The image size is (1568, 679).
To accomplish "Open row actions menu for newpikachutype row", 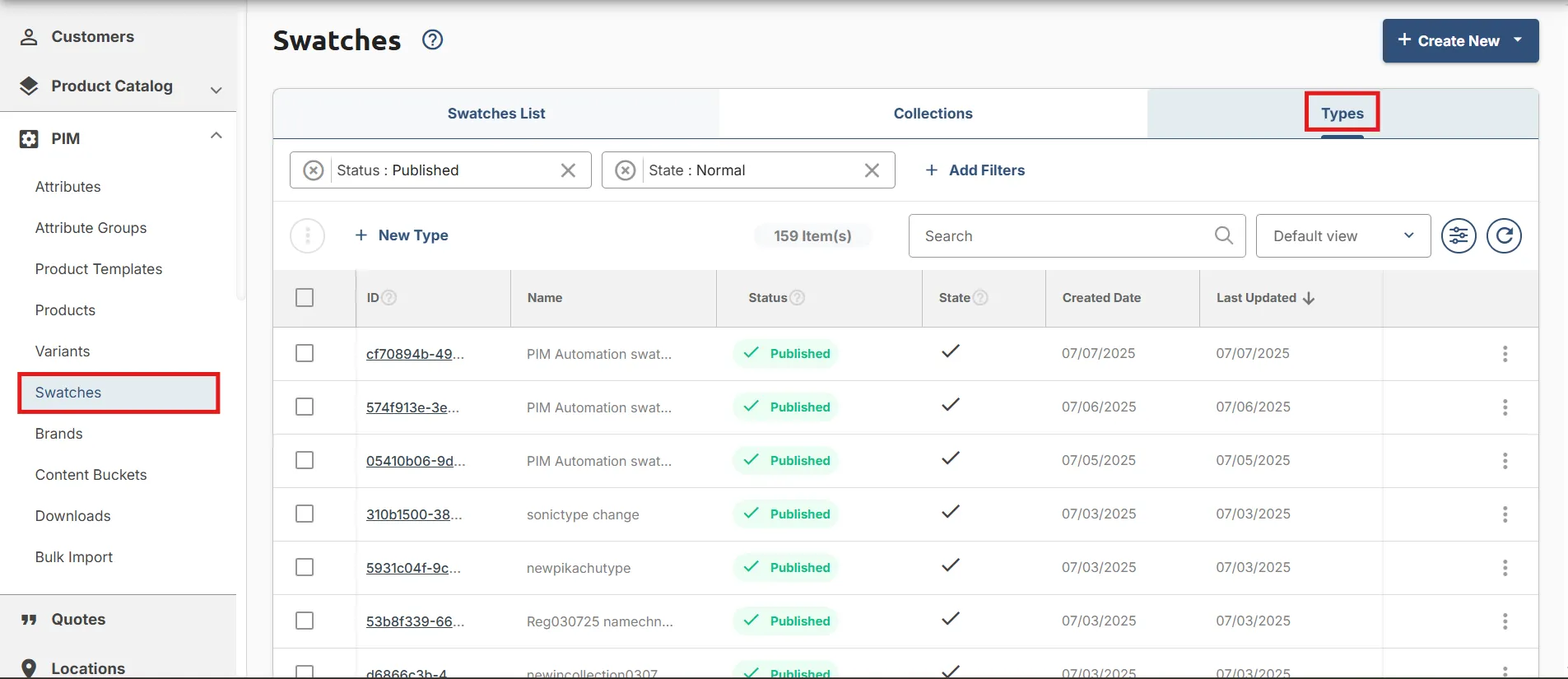I will 1505,568.
